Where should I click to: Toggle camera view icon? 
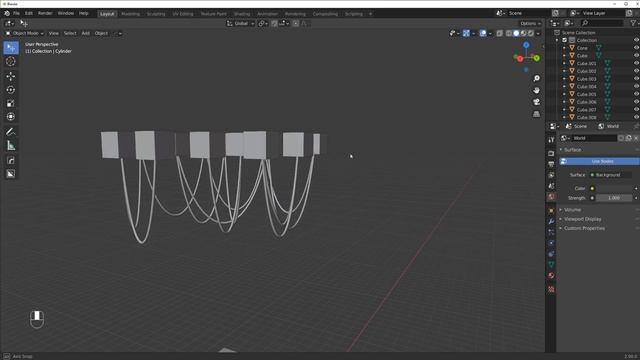coord(536,102)
